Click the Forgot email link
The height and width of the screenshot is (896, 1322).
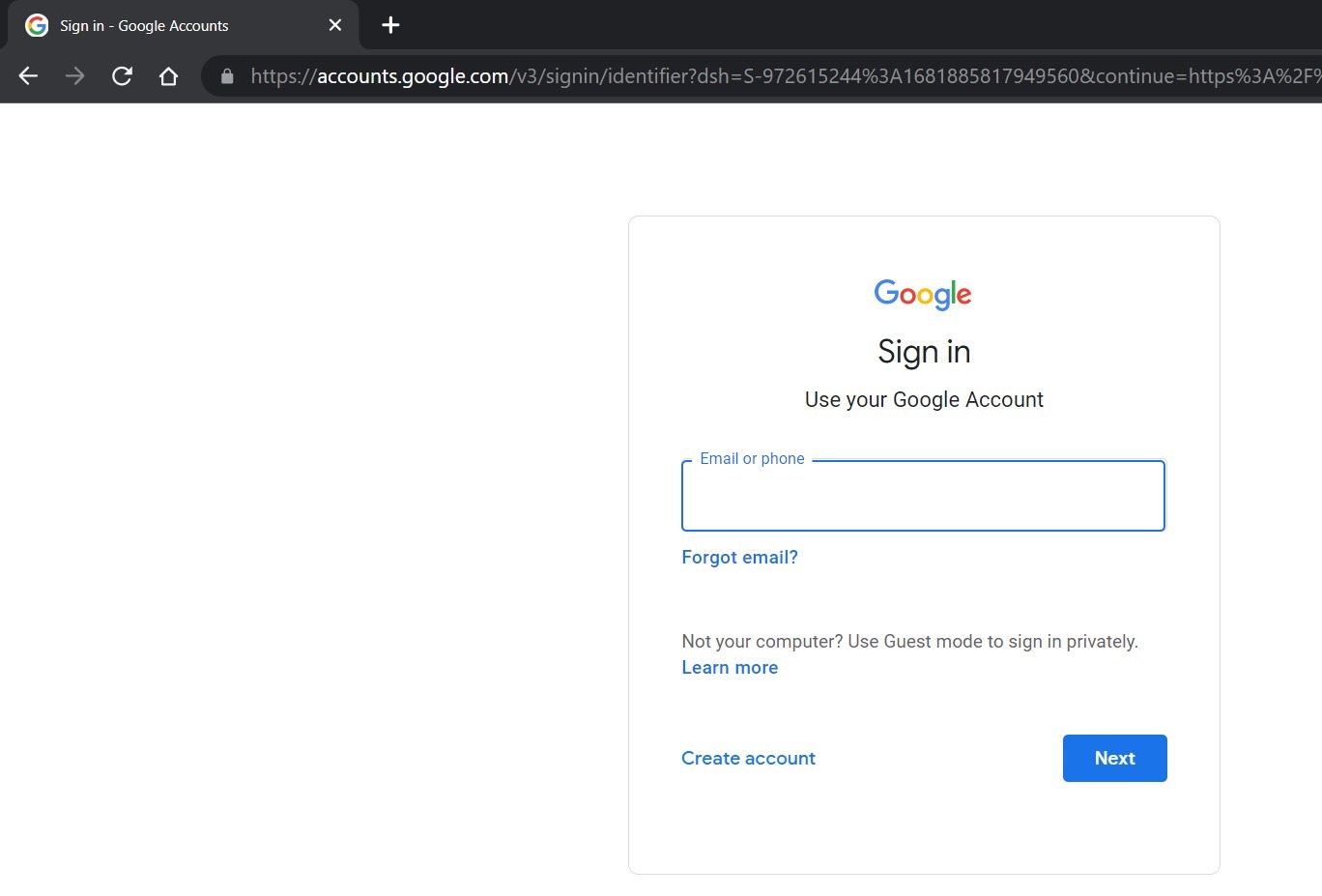click(739, 557)
